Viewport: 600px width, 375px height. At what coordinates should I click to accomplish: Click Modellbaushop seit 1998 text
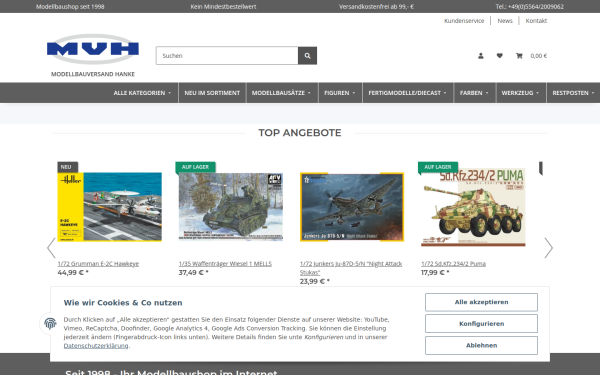coord(70,7)
